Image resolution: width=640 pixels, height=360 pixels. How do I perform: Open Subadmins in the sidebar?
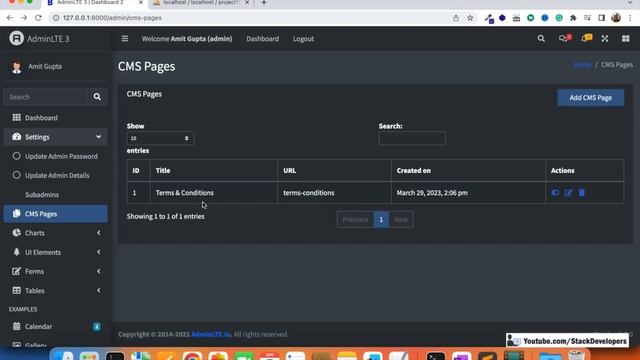pyautogui.click(x=56, y=195)
